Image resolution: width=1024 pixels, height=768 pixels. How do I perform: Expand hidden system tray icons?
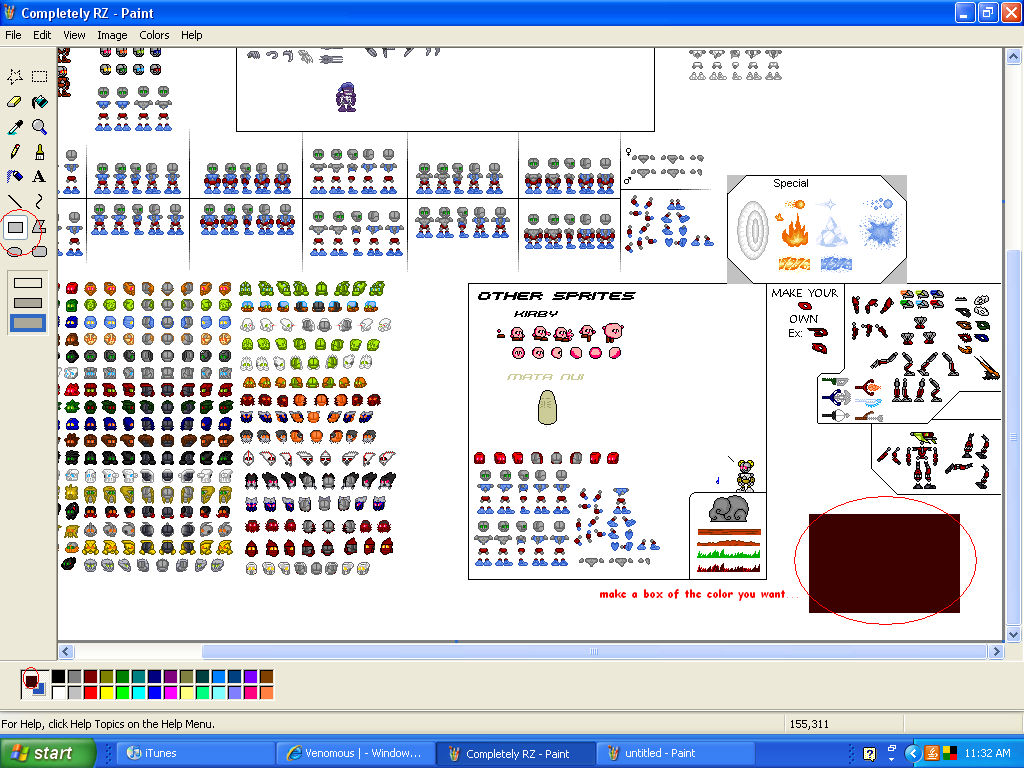point(912,754)
